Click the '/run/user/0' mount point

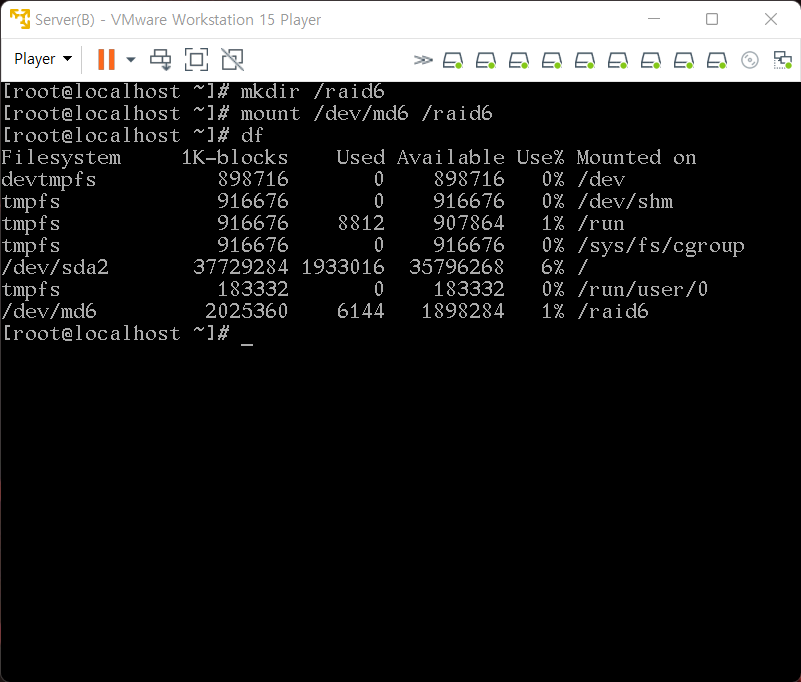[x=643, y=289]
